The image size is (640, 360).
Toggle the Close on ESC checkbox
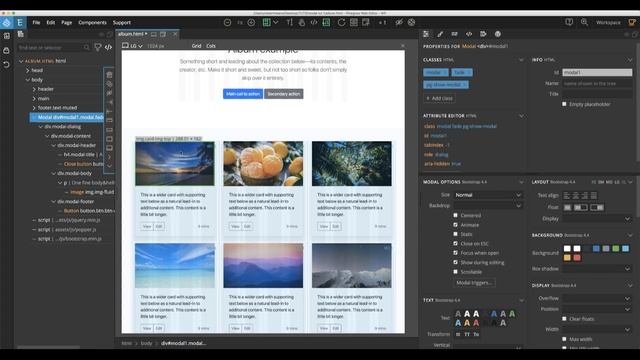456,243
